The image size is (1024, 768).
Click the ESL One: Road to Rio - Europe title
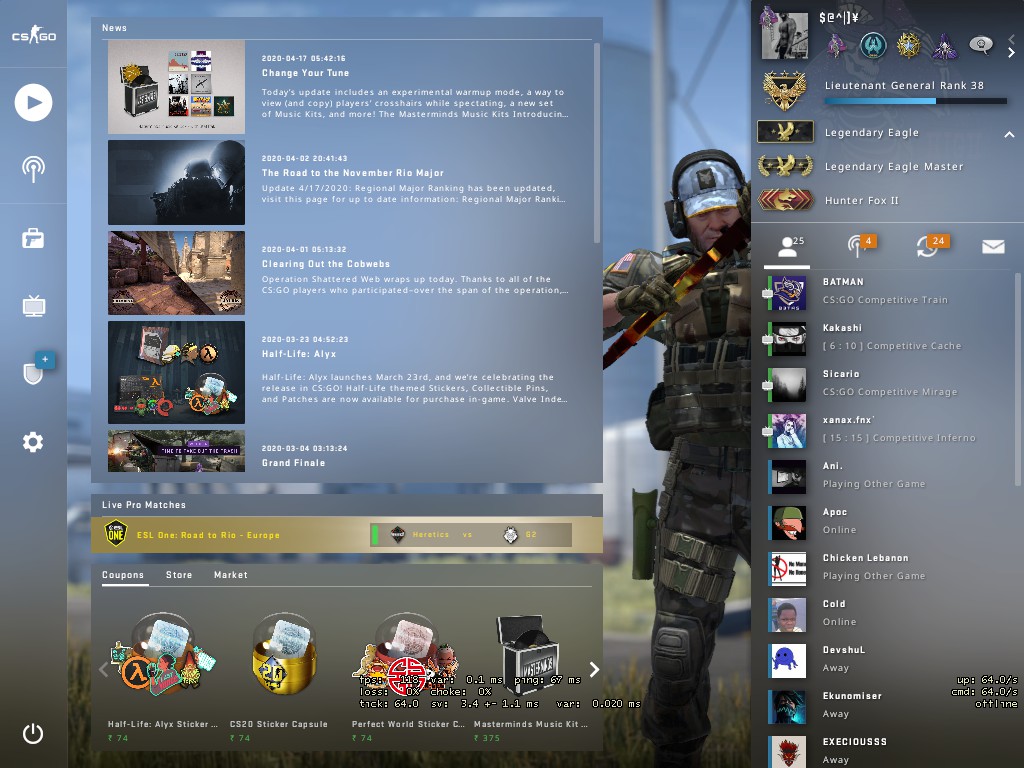(208, 535)
